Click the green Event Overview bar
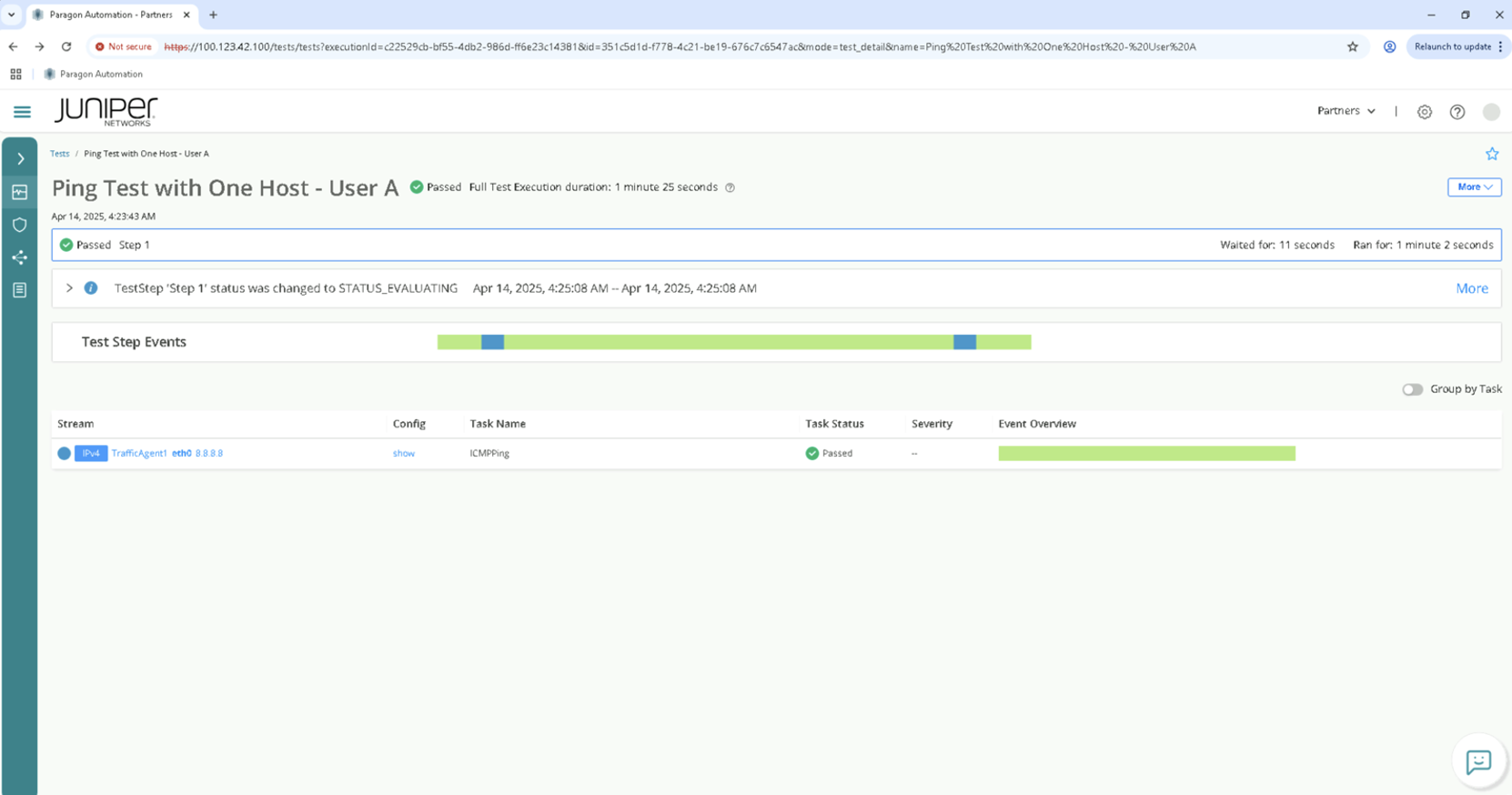 (x=1145, y=453)
